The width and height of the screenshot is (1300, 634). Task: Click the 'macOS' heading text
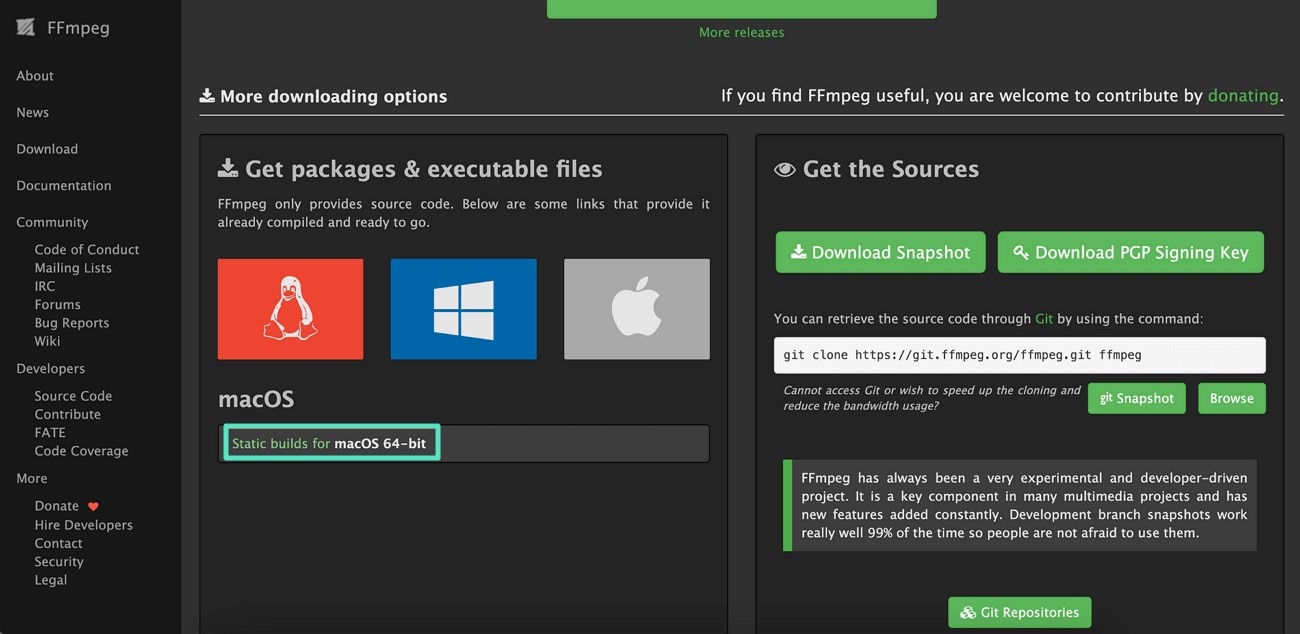click(256, 399)
